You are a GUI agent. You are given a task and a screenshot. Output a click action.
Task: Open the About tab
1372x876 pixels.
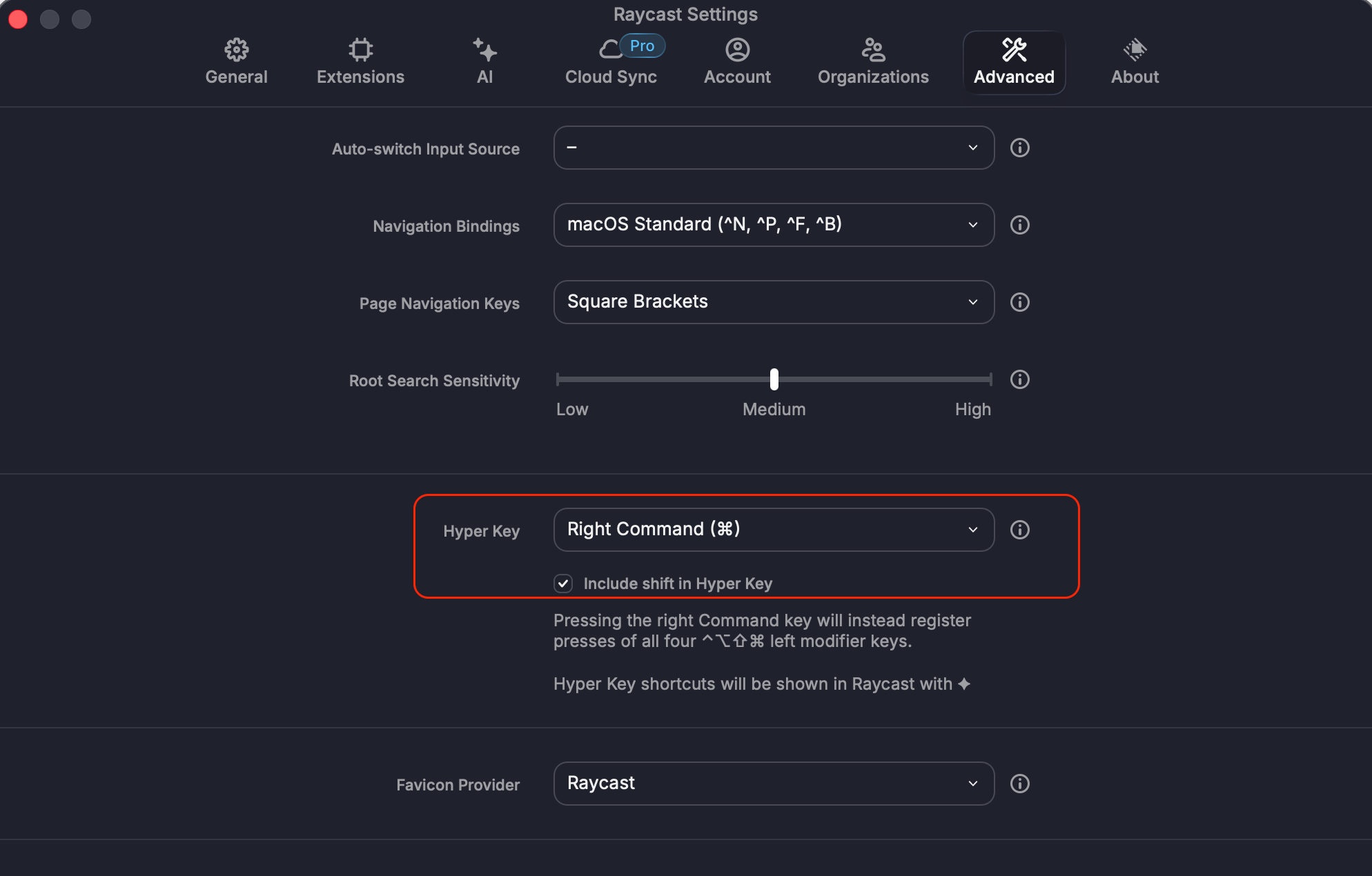pos(1135,62)
